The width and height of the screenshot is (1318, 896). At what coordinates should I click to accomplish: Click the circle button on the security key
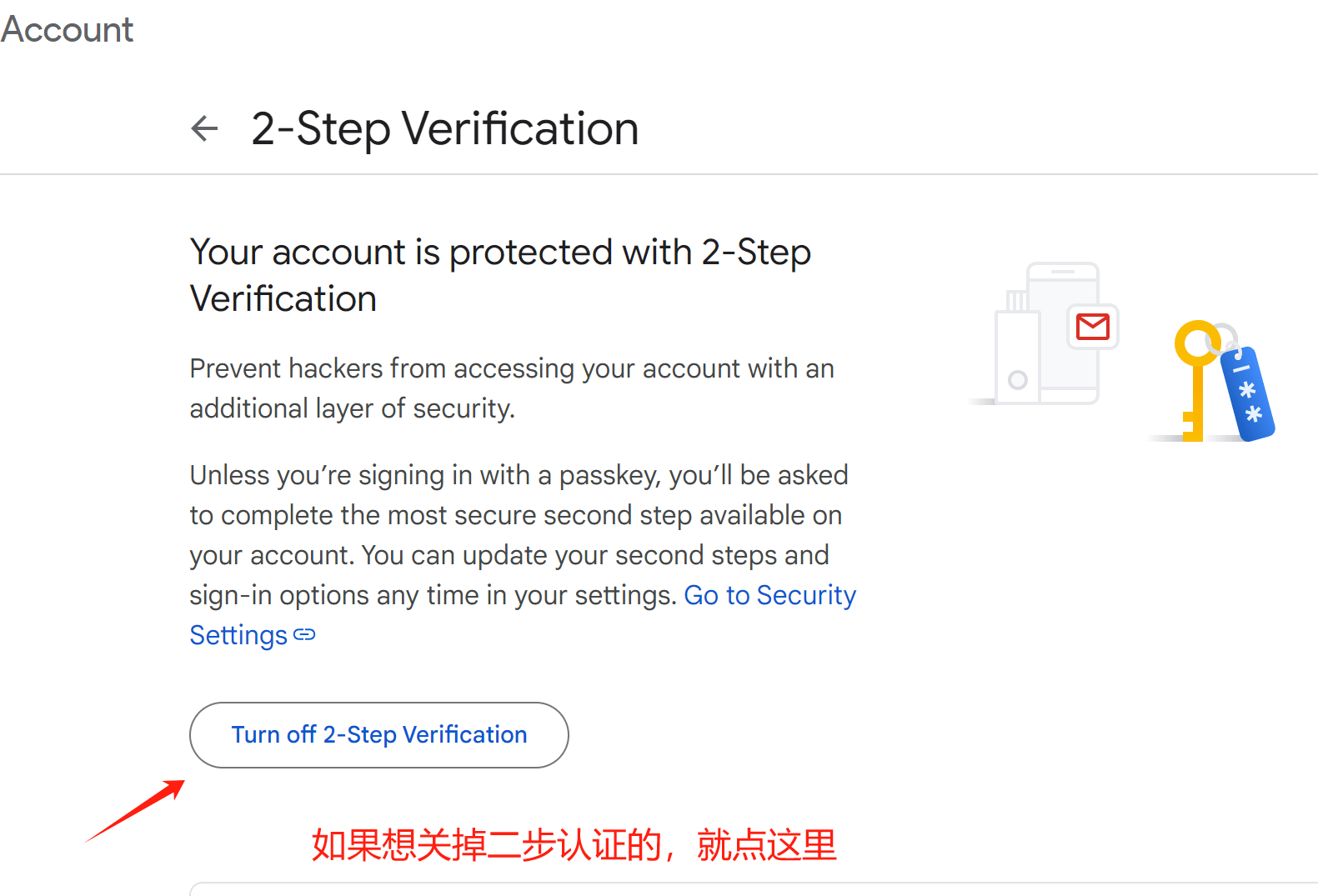coord(1018,380)
